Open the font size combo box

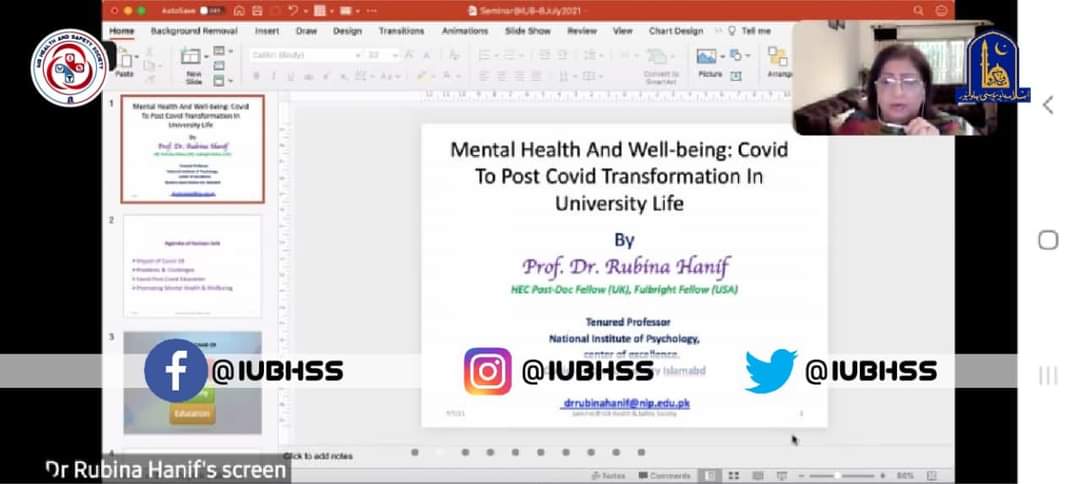[381, 55]
